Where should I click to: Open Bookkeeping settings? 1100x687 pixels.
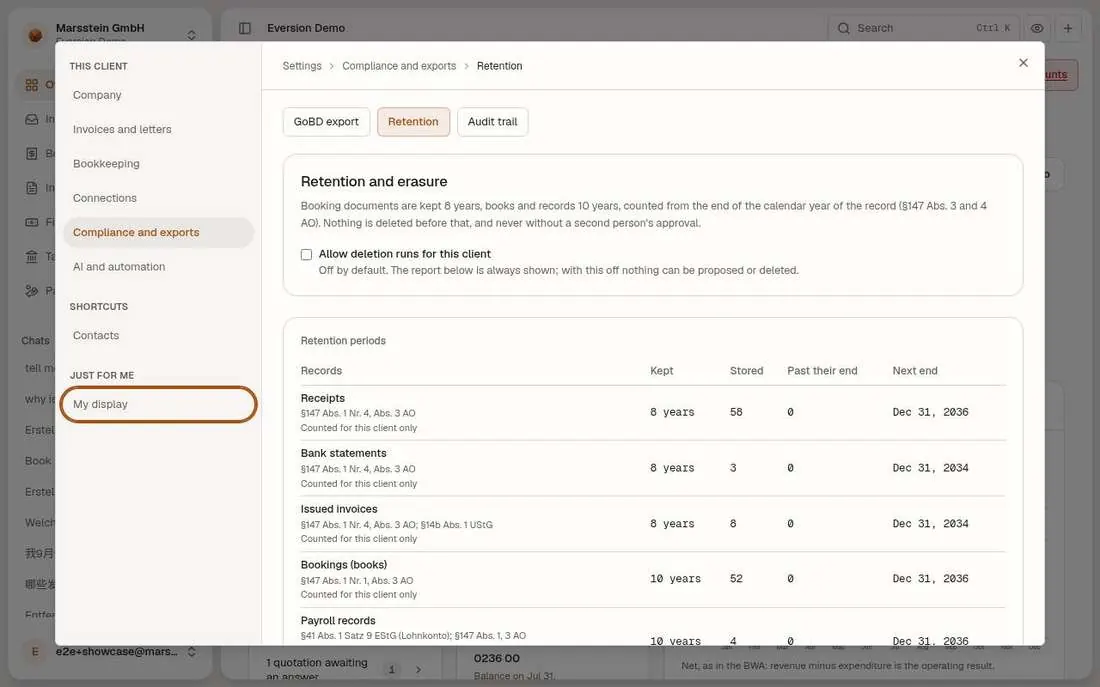[x=158, y=164]
